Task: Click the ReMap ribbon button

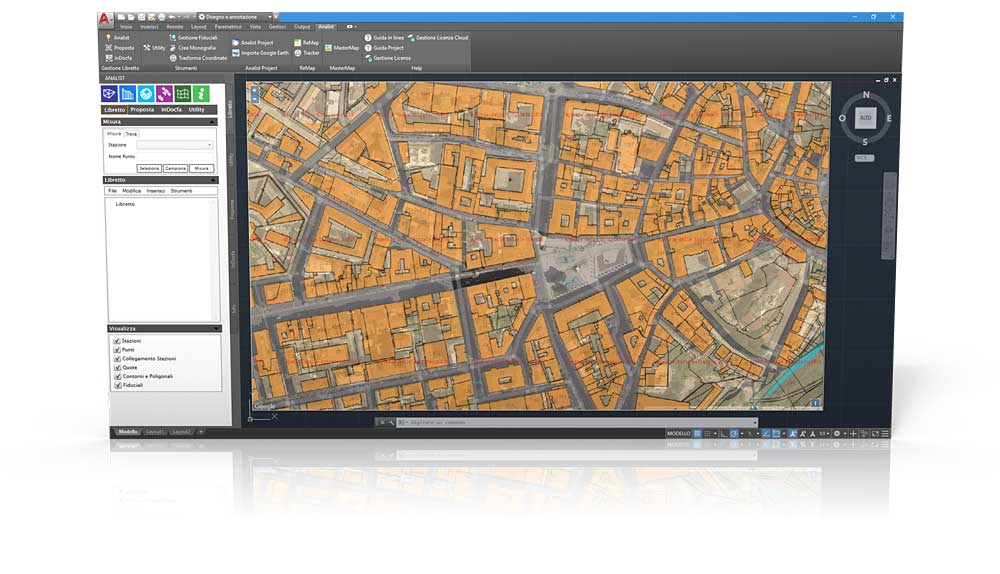Action: 306,43
